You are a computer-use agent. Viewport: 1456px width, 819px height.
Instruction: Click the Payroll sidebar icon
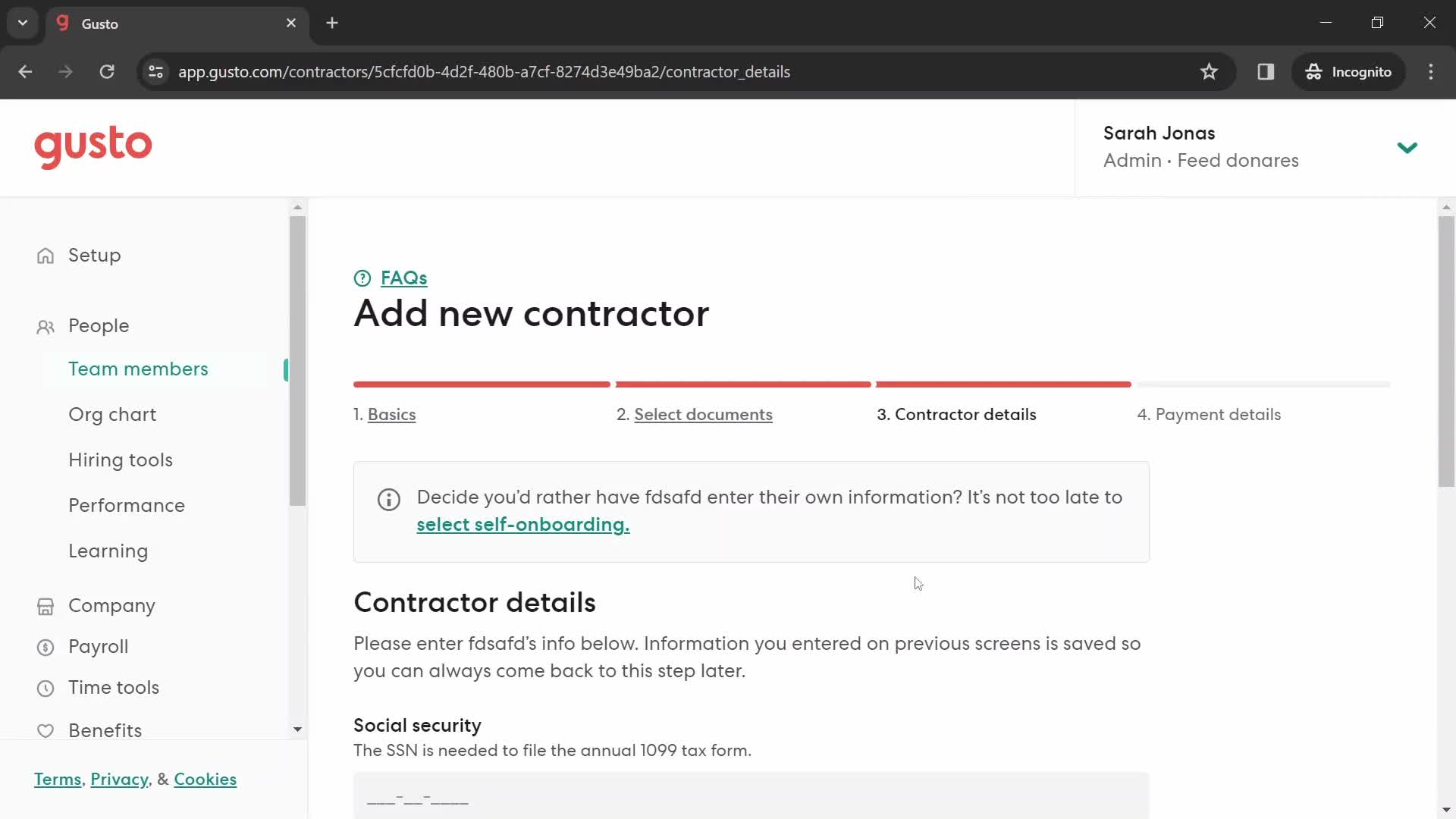[46, 646]
